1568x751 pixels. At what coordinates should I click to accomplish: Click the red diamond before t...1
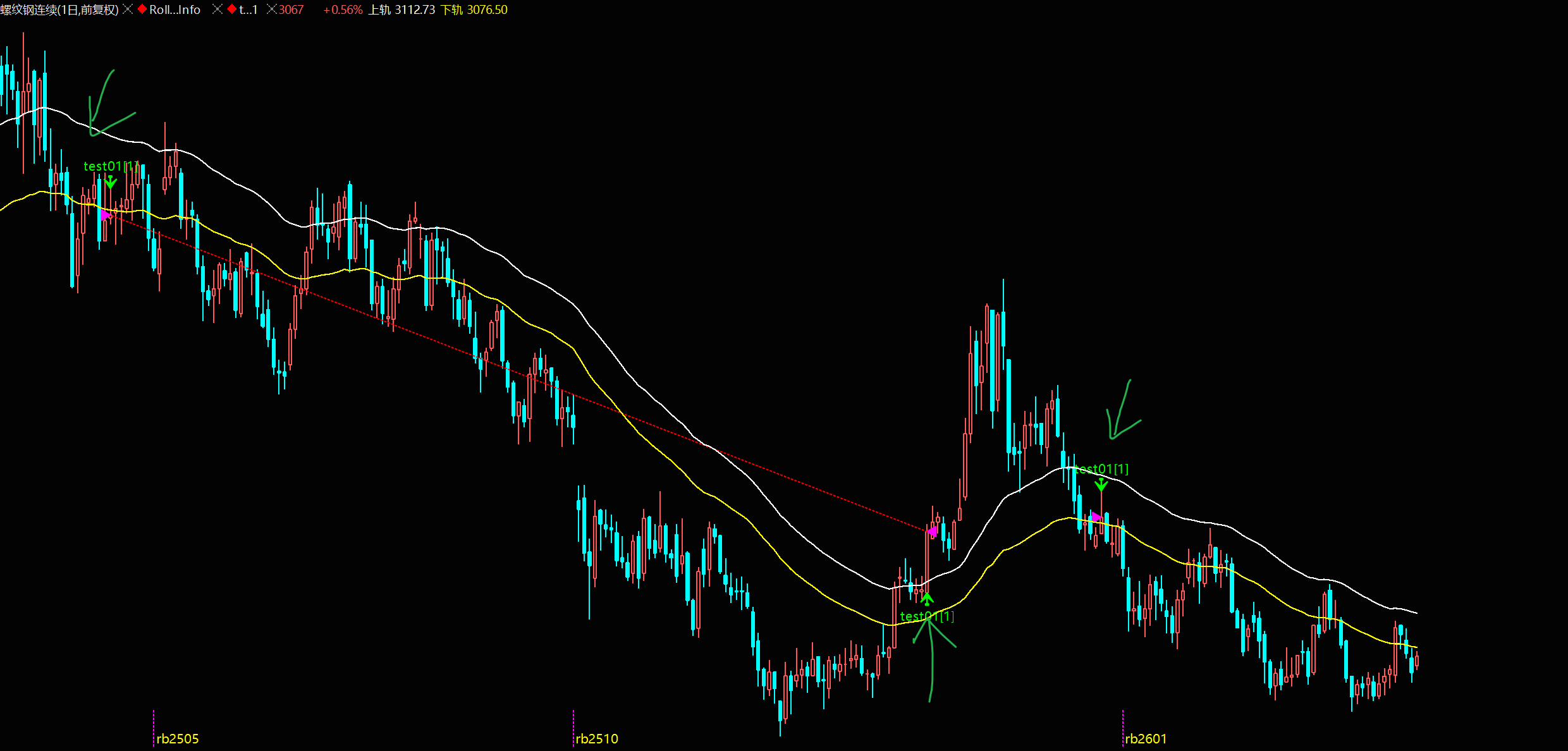click(232, 9)
